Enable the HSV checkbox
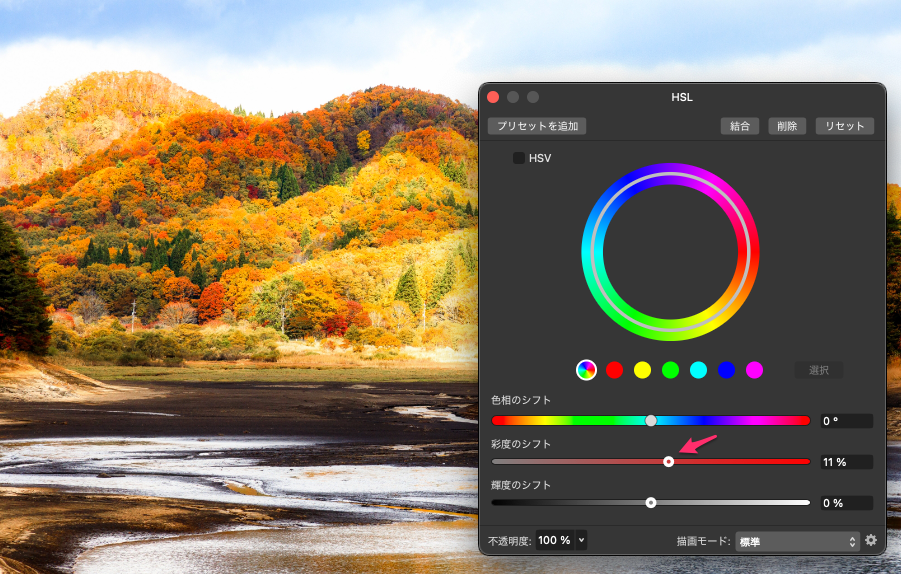Viewport: 901px width, 574px height. 519,158
